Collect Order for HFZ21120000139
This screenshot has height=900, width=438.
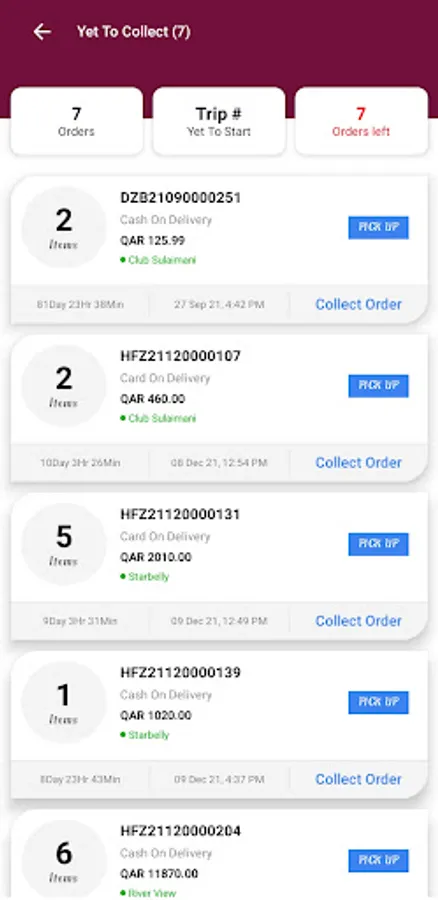click(358, 779)
